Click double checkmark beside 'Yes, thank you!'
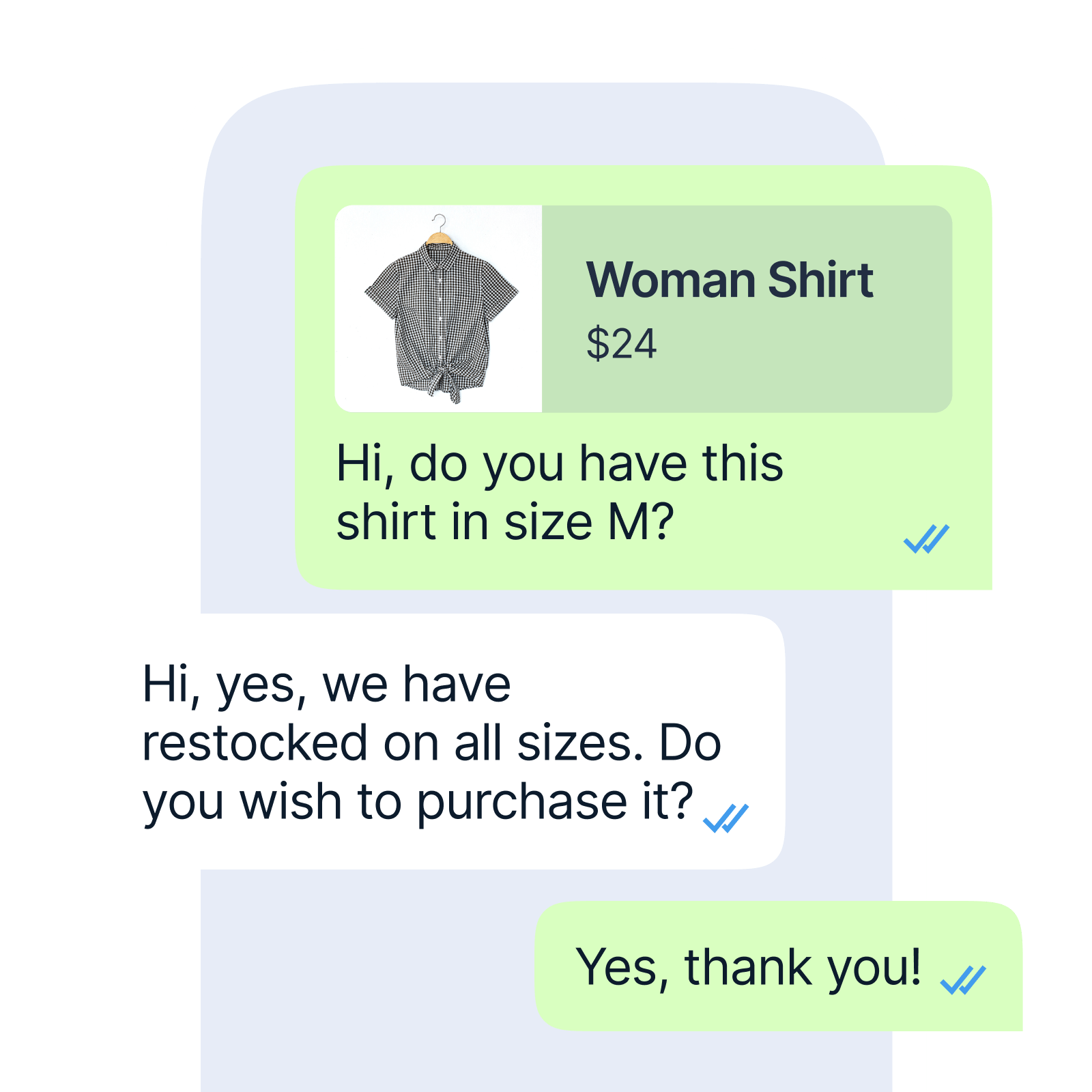This screenshot has width=1092, height=1092. pyautogui.click(x=963, y=980)
